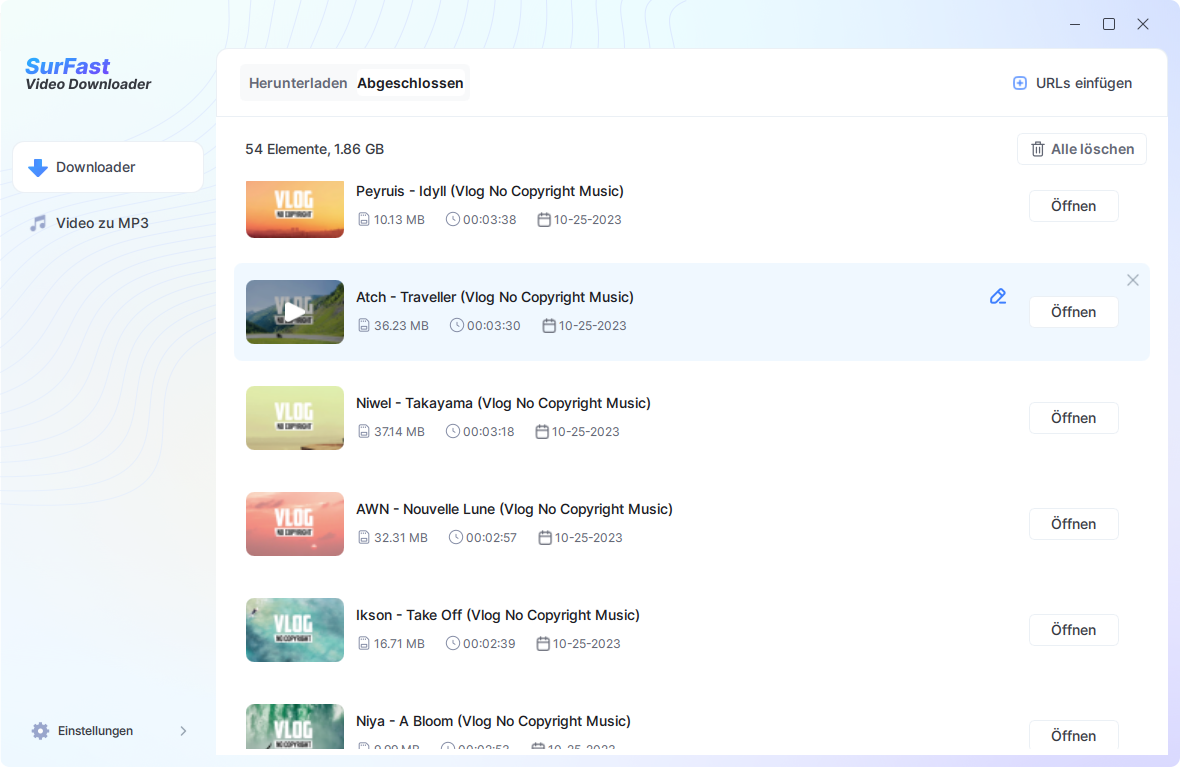Viewport: 1180px width, 767px height.
Task: Click the trash icon in Alle löschen
Action: point(1037,149)
